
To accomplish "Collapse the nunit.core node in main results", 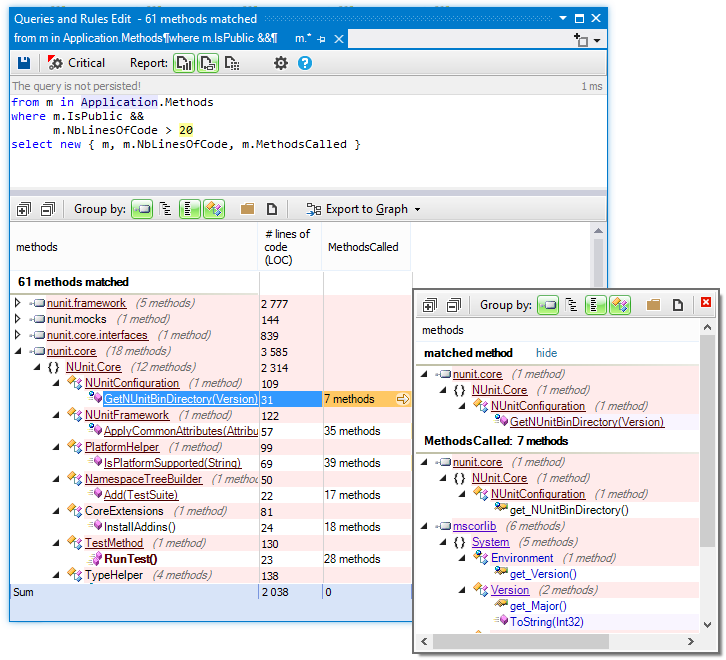I will pyautogui.click(x=17, y=351).
